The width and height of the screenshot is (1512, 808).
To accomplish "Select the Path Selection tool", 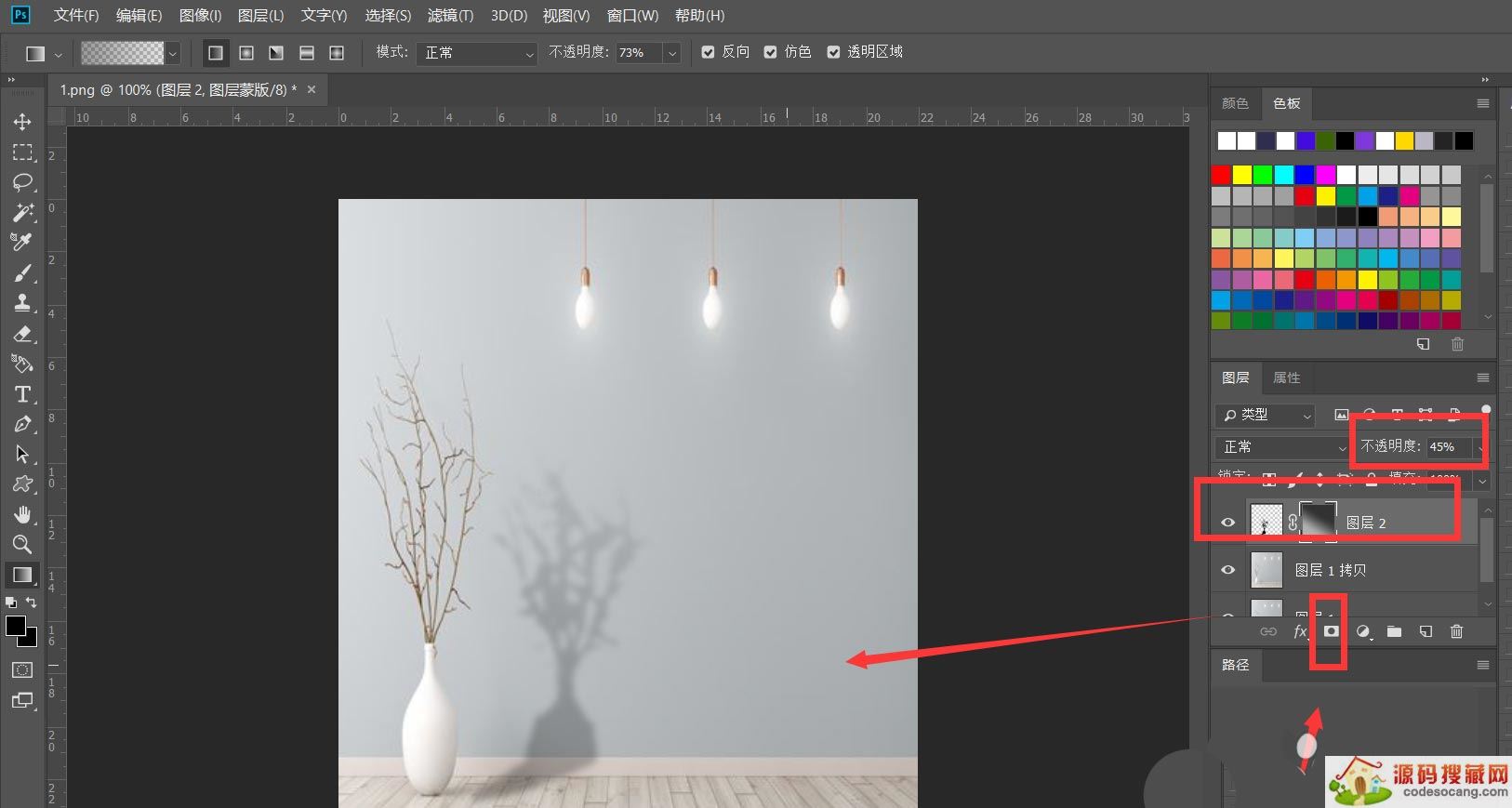I will pos(22,454).
